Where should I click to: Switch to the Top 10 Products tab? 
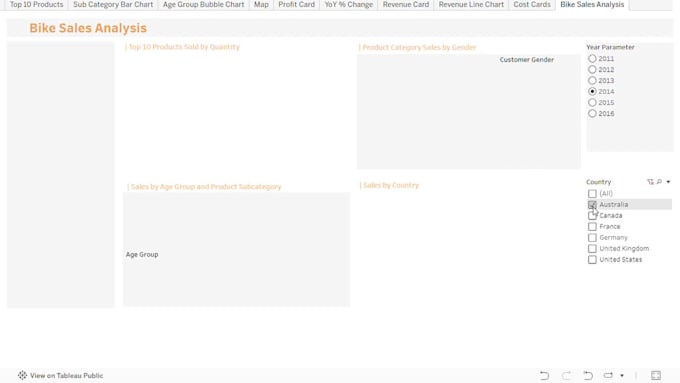click(x=36, y=5)
